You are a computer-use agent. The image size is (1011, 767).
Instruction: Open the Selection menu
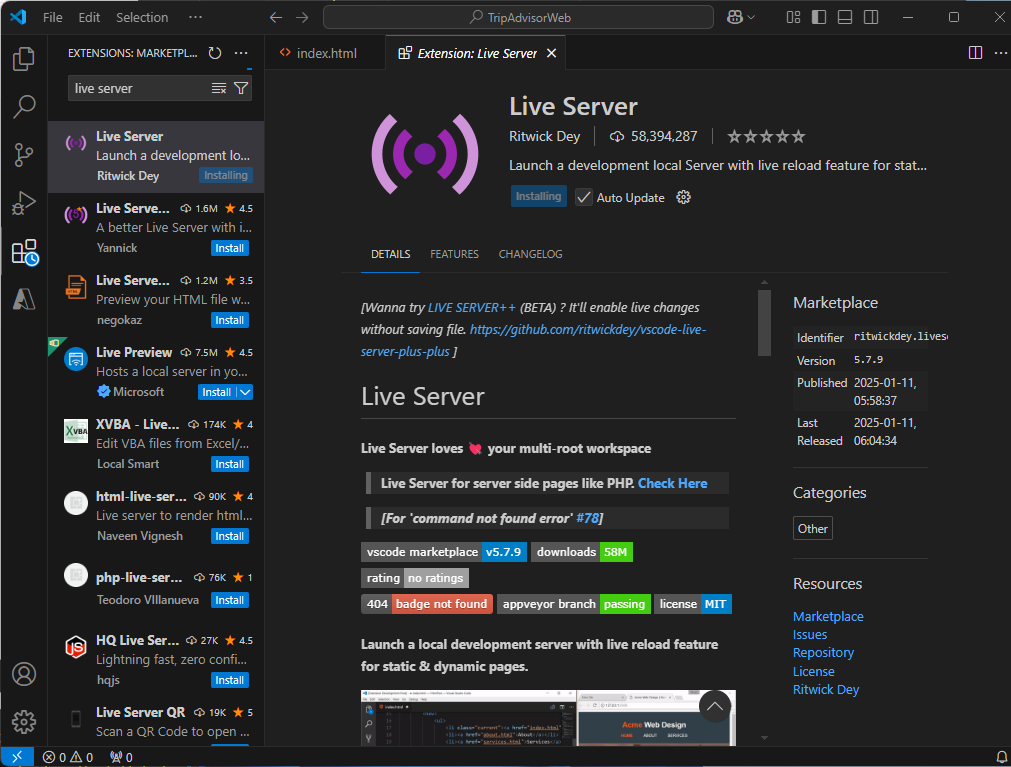click(x=142, y=17)
